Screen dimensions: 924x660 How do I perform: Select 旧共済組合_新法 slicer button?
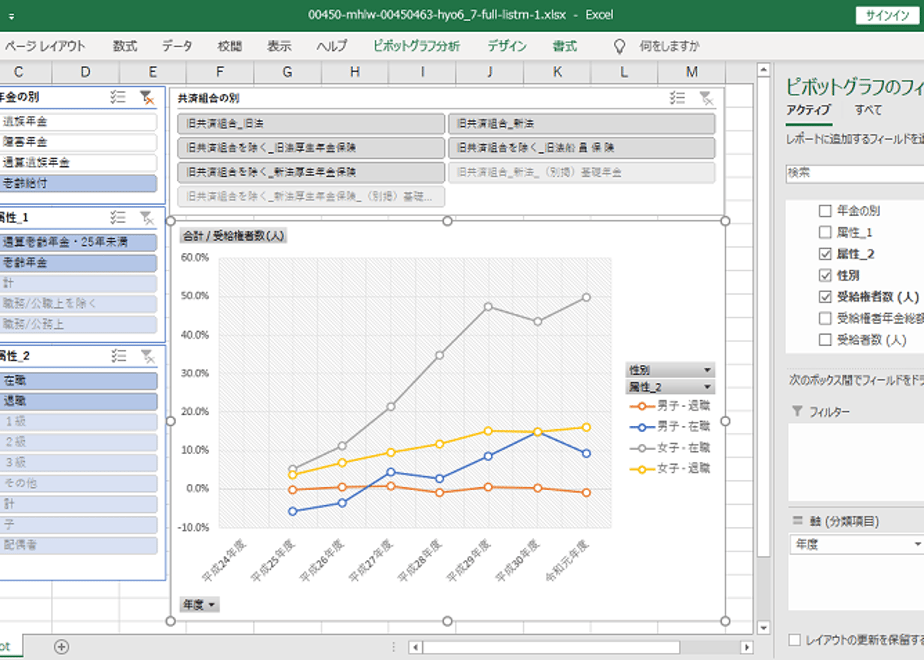(582, 124)
